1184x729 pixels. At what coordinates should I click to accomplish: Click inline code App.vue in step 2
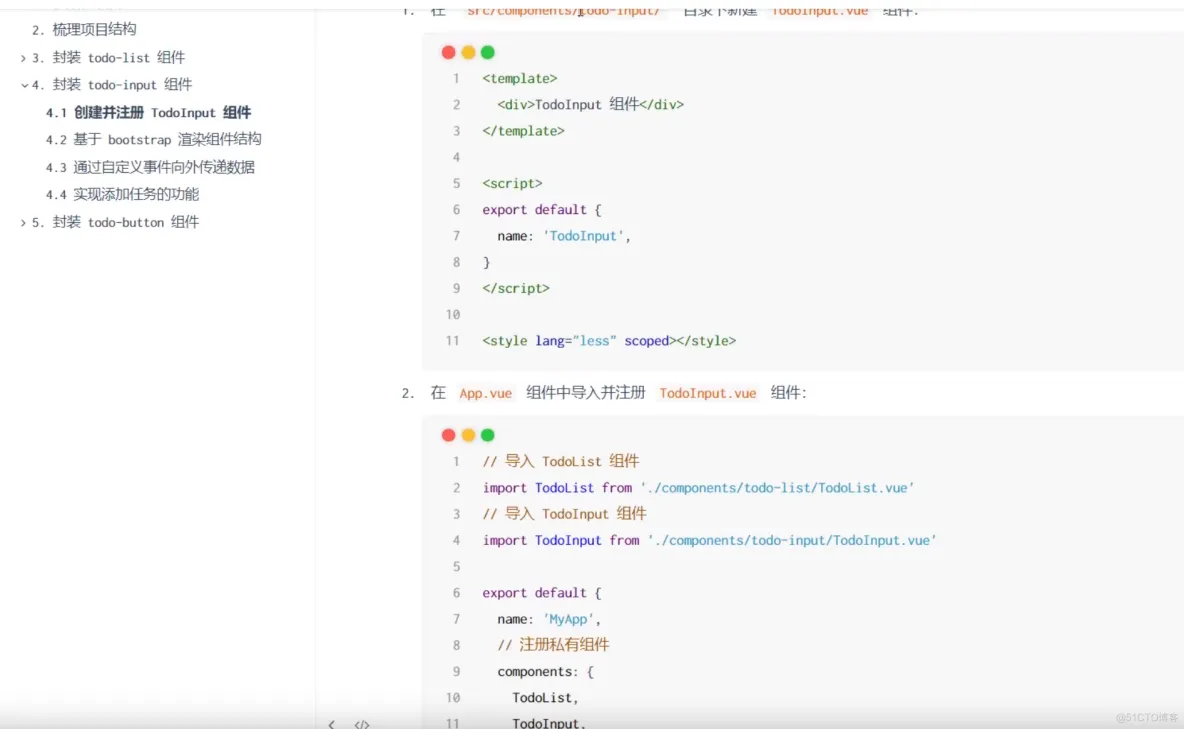click(486, 394)
